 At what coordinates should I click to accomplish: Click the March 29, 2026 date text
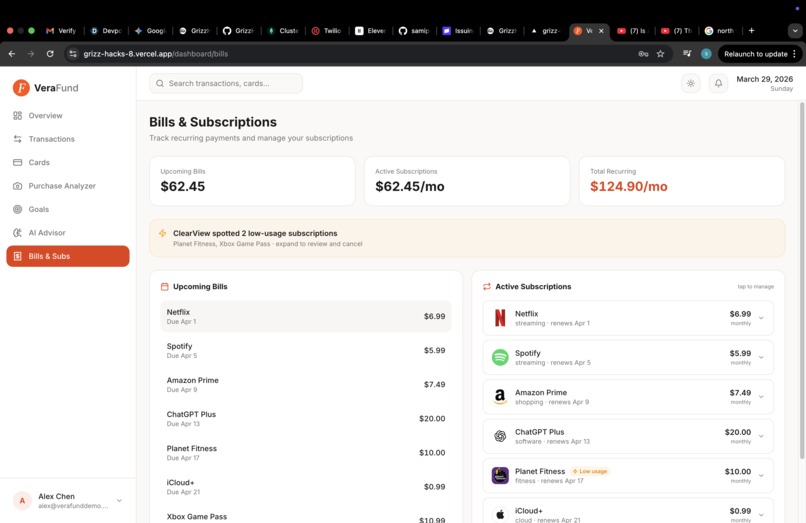point(764,79)
